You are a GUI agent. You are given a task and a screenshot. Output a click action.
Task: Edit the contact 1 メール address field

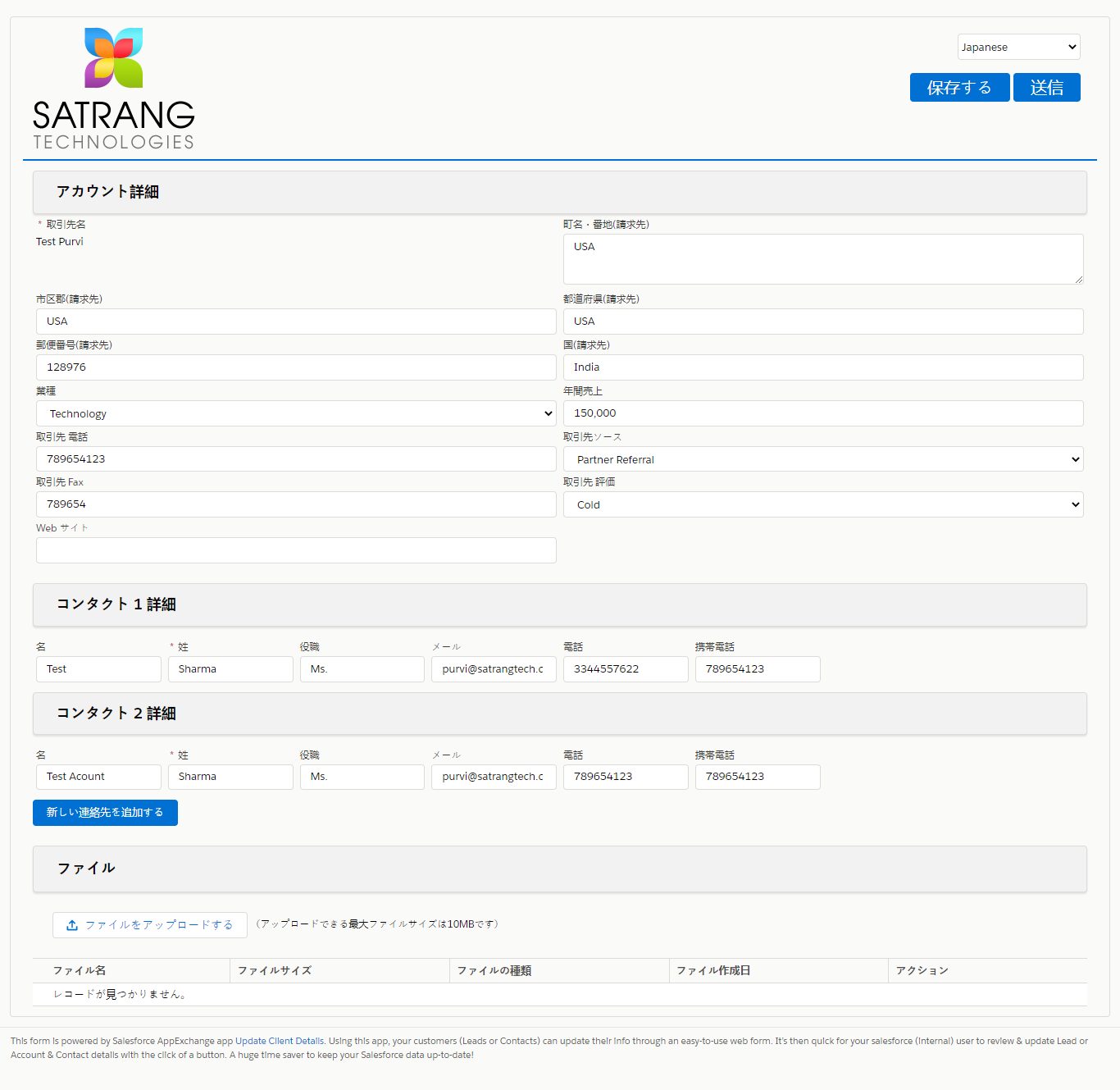(x=493, y=669)
